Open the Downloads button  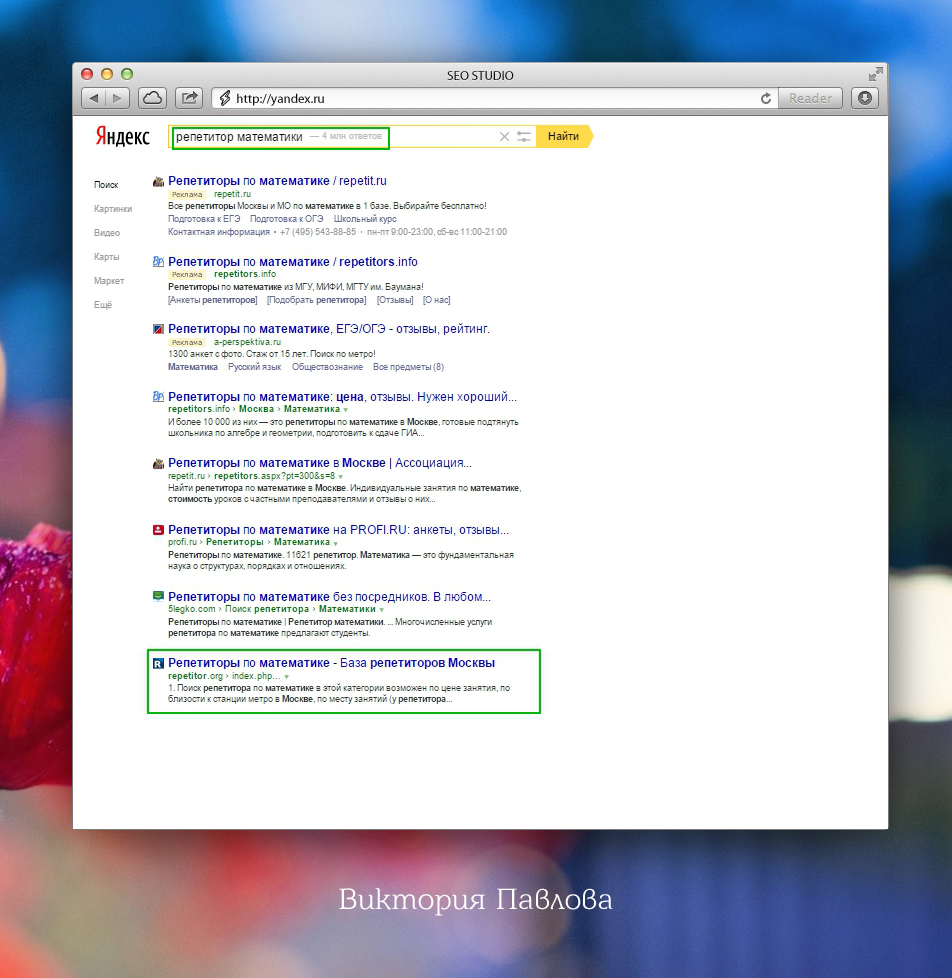point(865,98)
